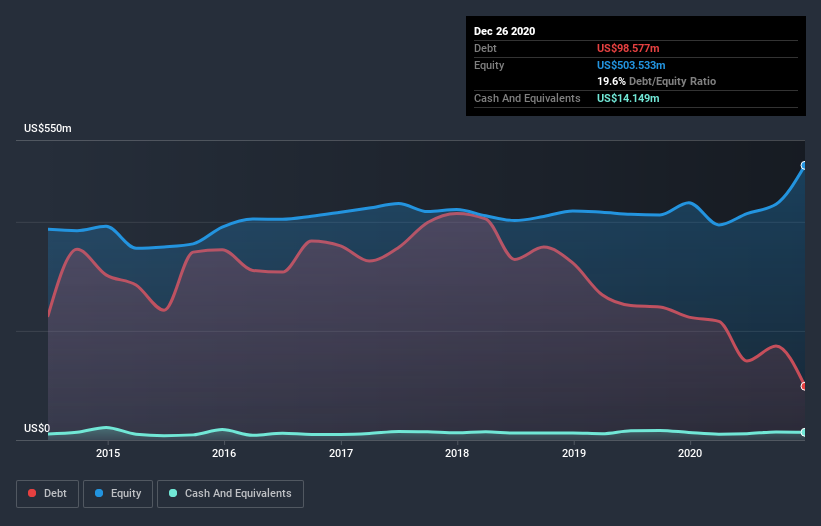
Task: Click the Equity endpoint marker on chart
Action: tap(804, 165)
